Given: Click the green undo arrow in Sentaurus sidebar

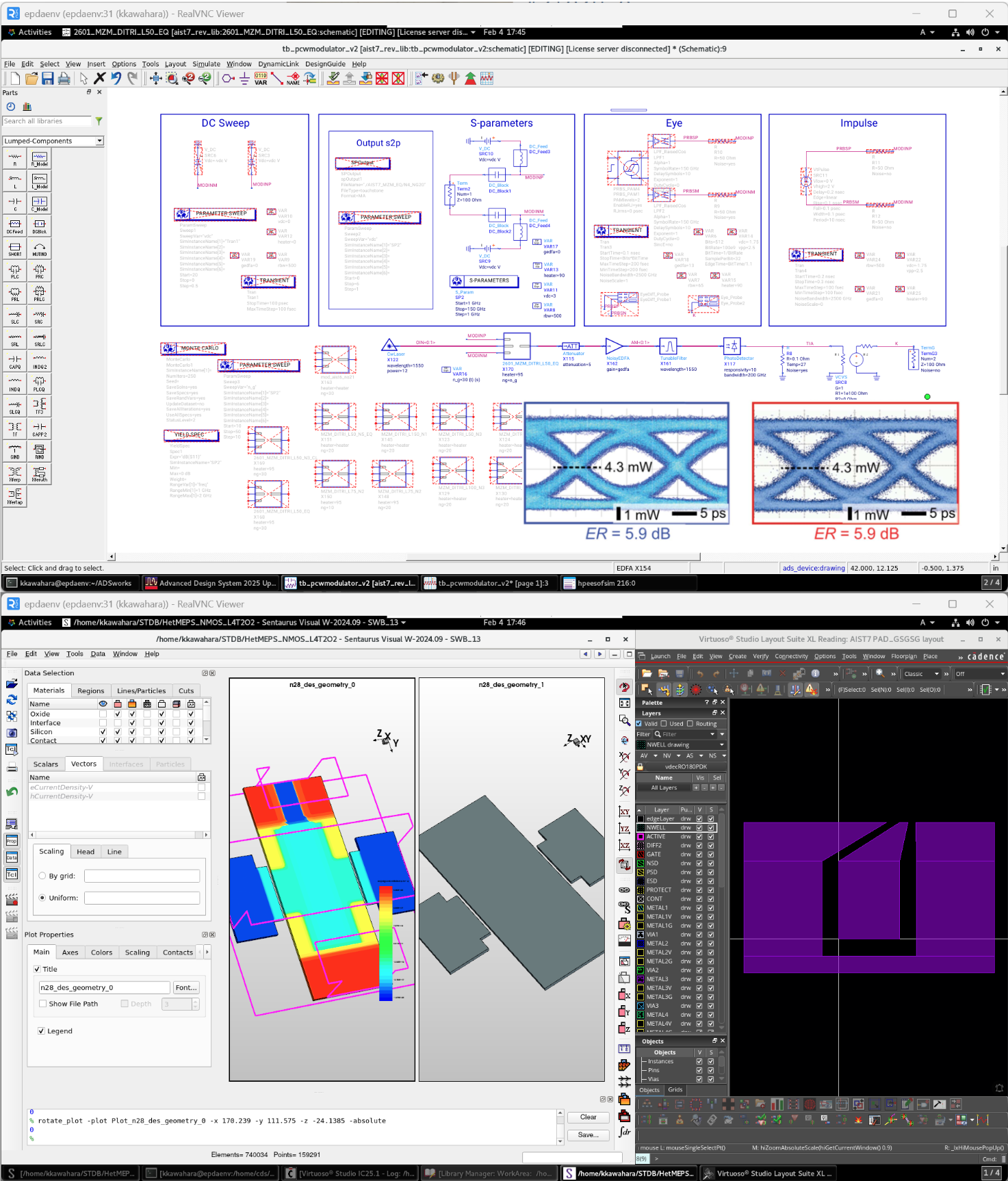Looking at the screenshot, I should pyautogui.click(x=12, y=792).
